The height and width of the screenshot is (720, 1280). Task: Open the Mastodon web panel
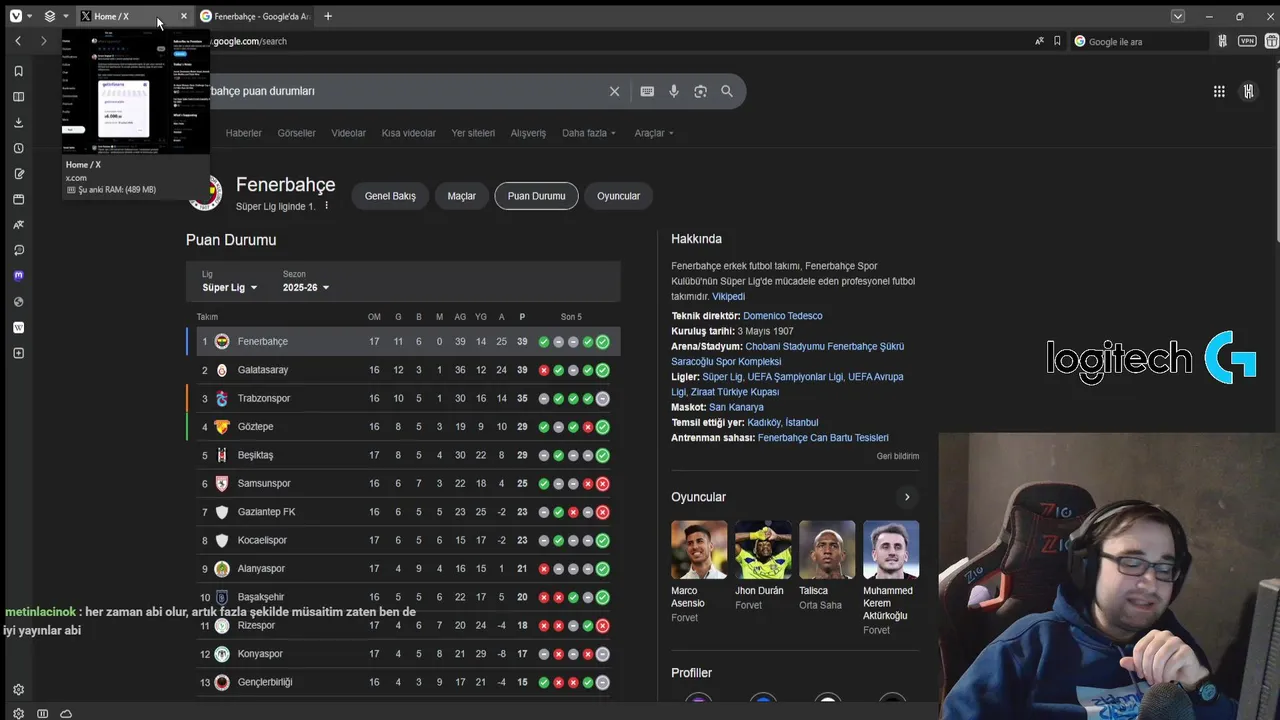18,276
